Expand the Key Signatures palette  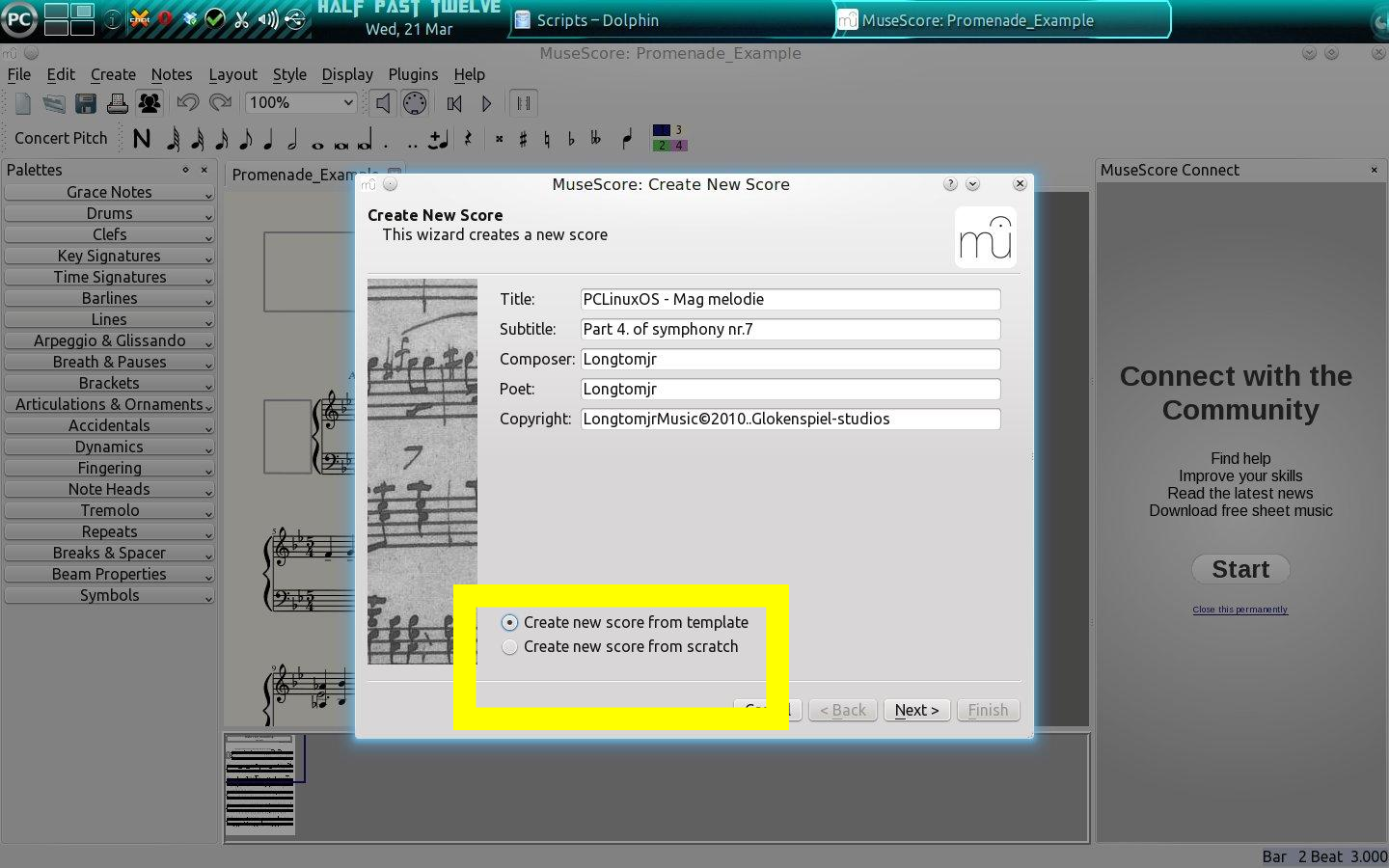tap(109, 256)
